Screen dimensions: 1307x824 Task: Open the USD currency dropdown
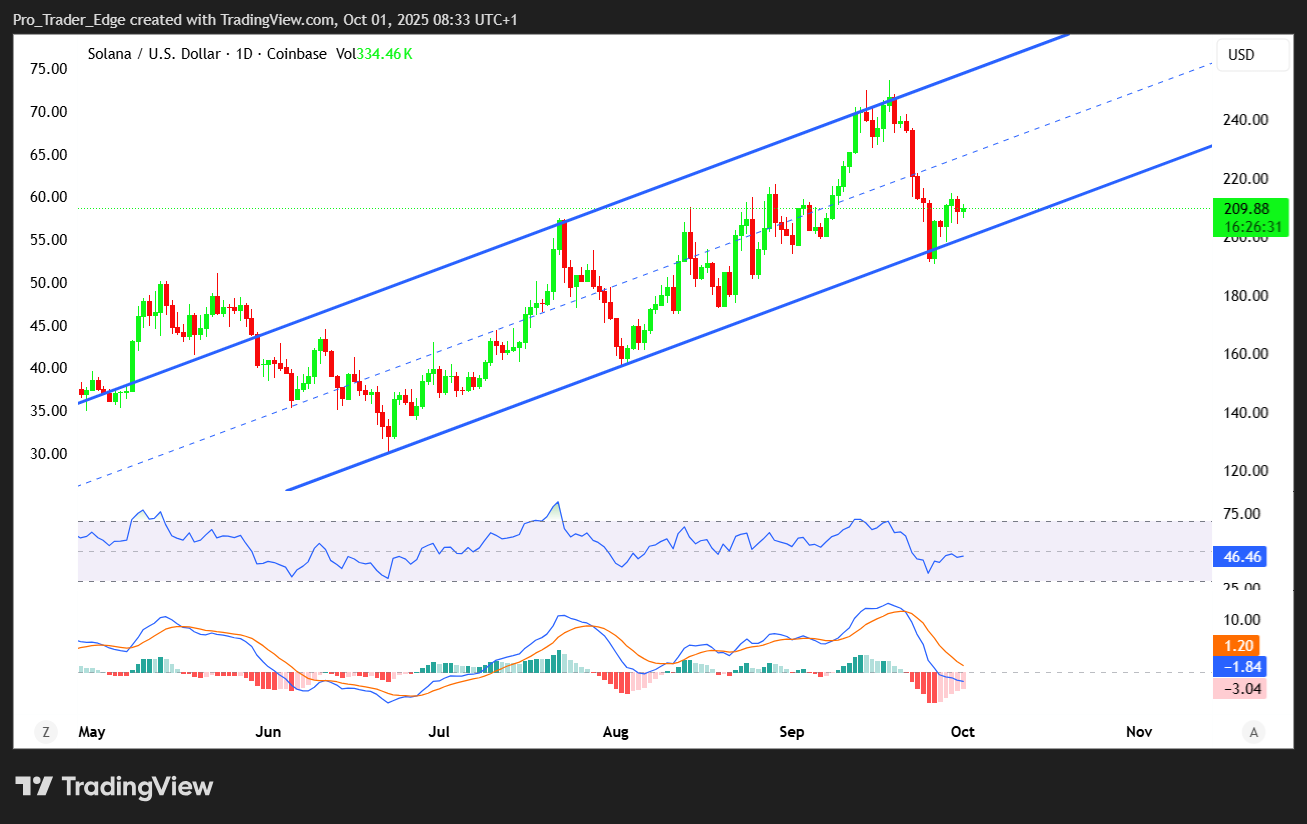coord(1252,55)
